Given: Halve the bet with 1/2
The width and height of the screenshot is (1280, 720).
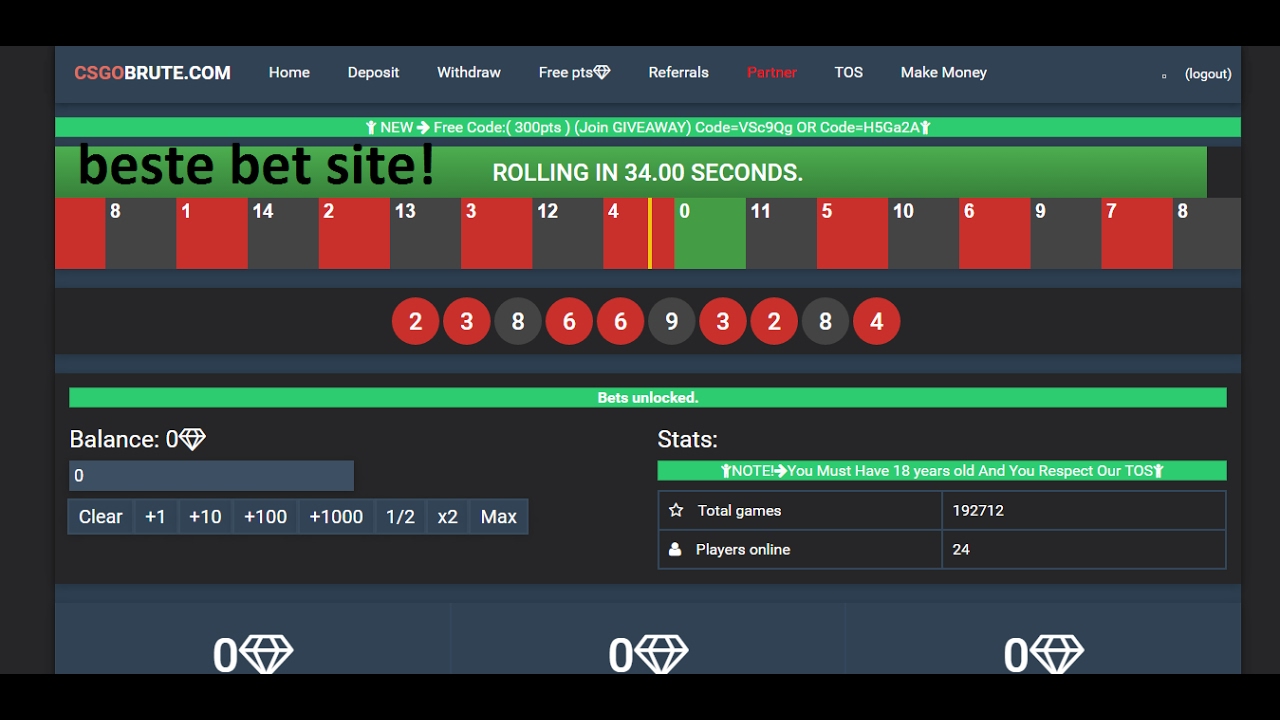Looking at the screenshot, I should pos(400,517).
